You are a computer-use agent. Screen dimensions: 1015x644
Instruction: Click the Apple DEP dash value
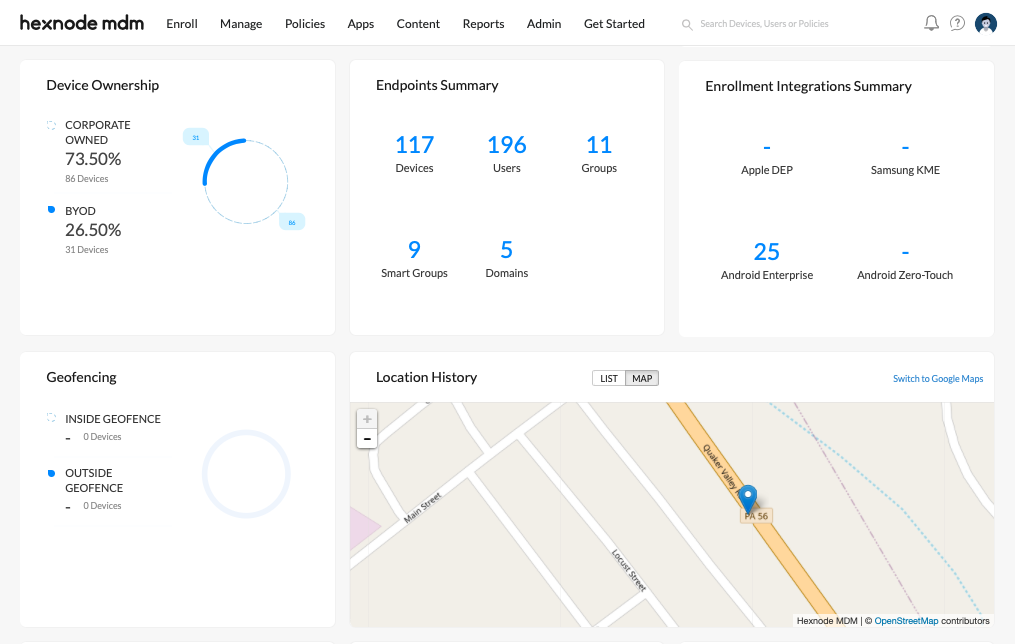(767, 148)
